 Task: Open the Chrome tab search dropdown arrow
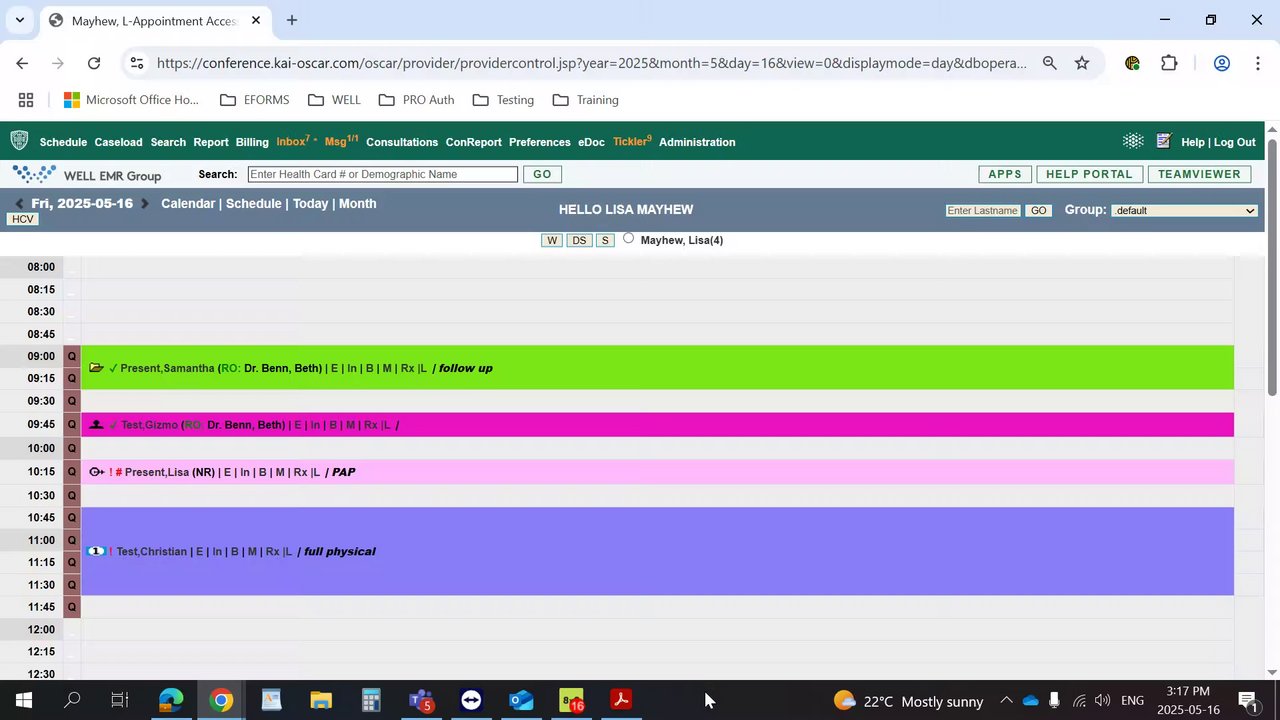click(19, 20)
